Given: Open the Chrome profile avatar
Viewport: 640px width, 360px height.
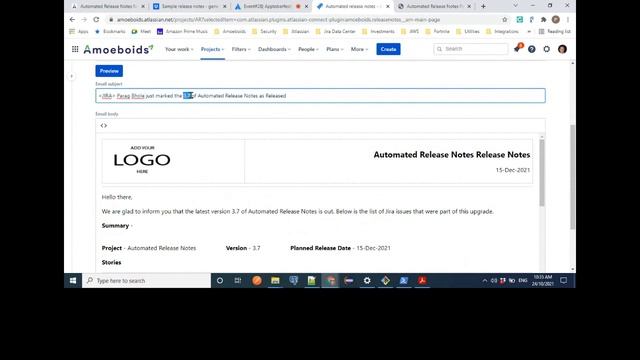Looking at the screenshot, I should 555,20.
